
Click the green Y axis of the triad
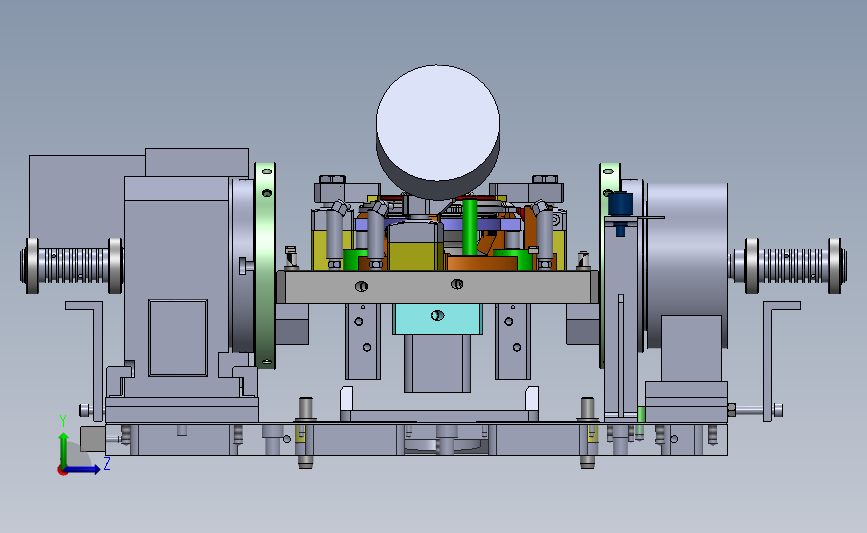click(64, 449)
